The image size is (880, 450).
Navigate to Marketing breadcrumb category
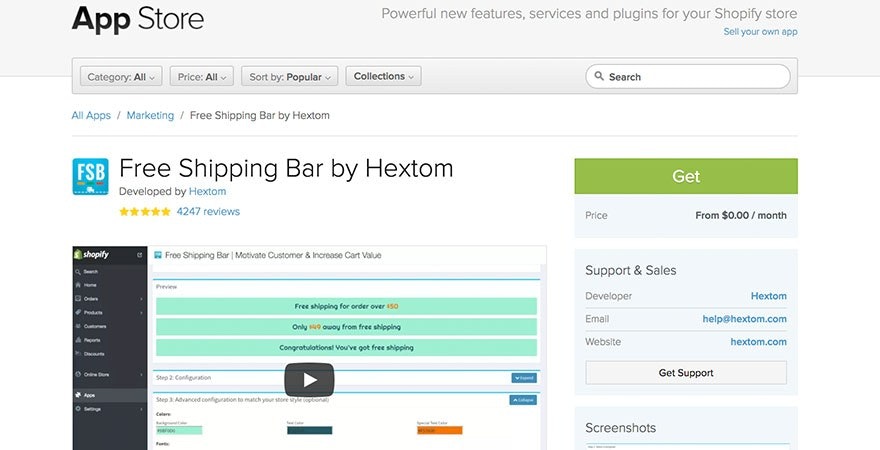pos(150,115)
